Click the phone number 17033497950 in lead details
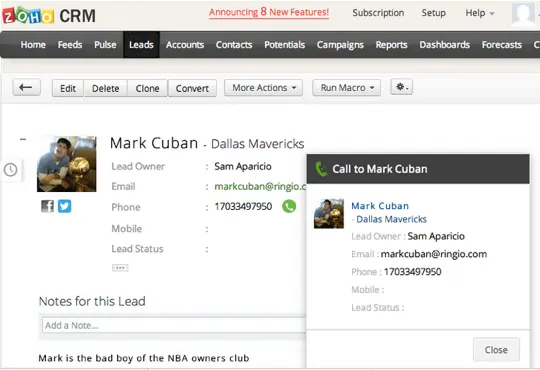 click(243, 206)
